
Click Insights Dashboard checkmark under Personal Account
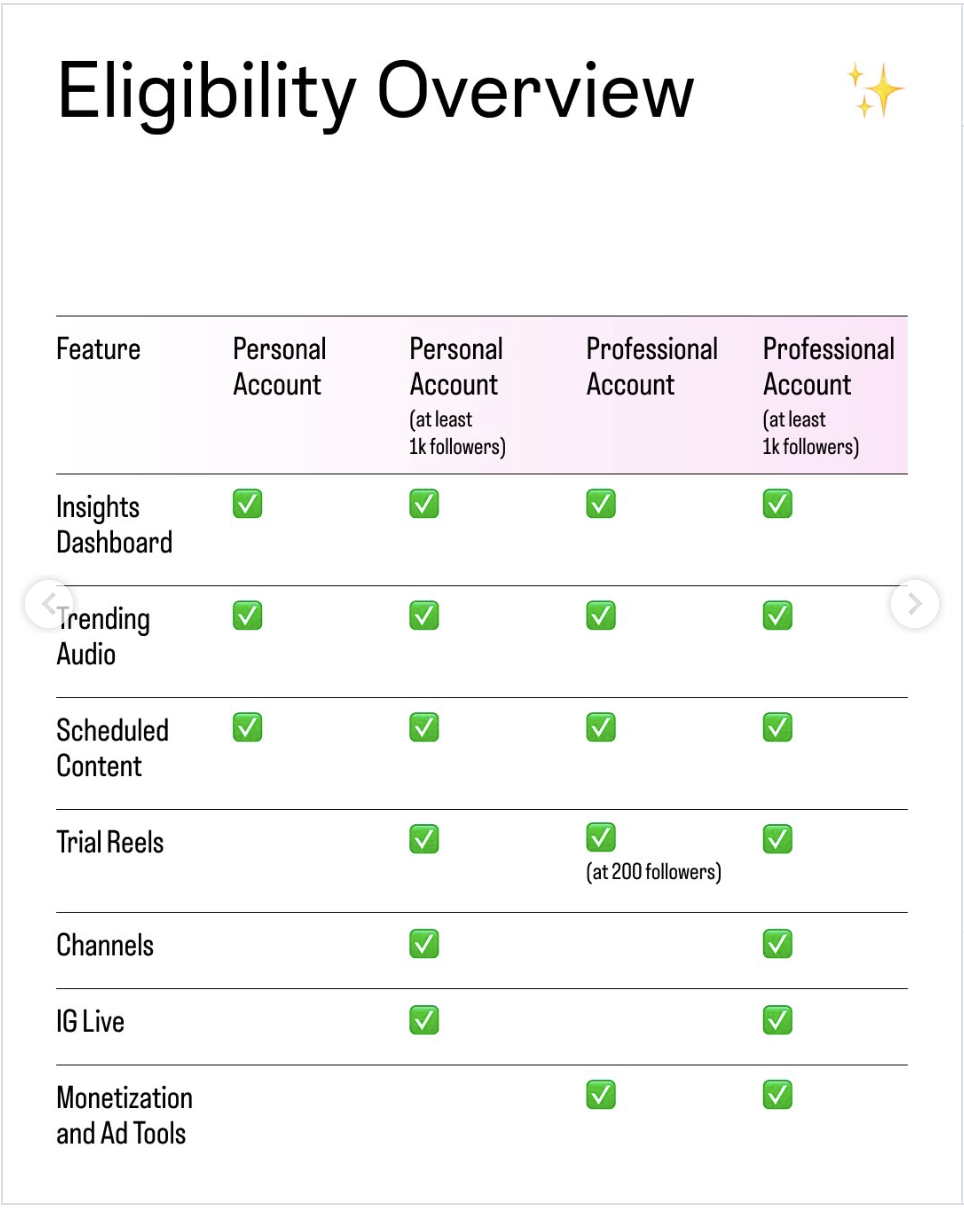[x=248, y=504]
